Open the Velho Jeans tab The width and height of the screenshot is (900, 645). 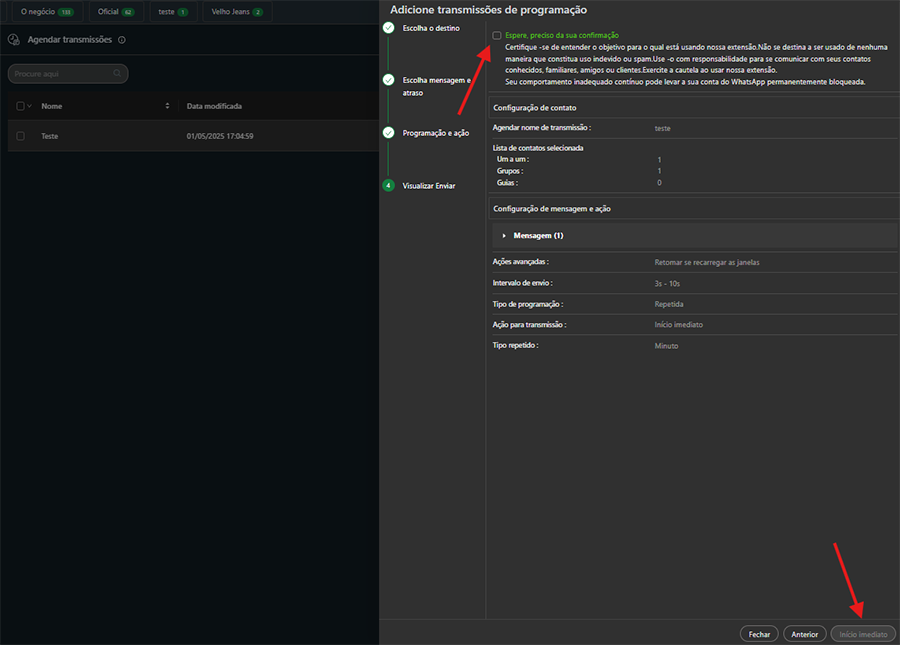coord(237,12)
